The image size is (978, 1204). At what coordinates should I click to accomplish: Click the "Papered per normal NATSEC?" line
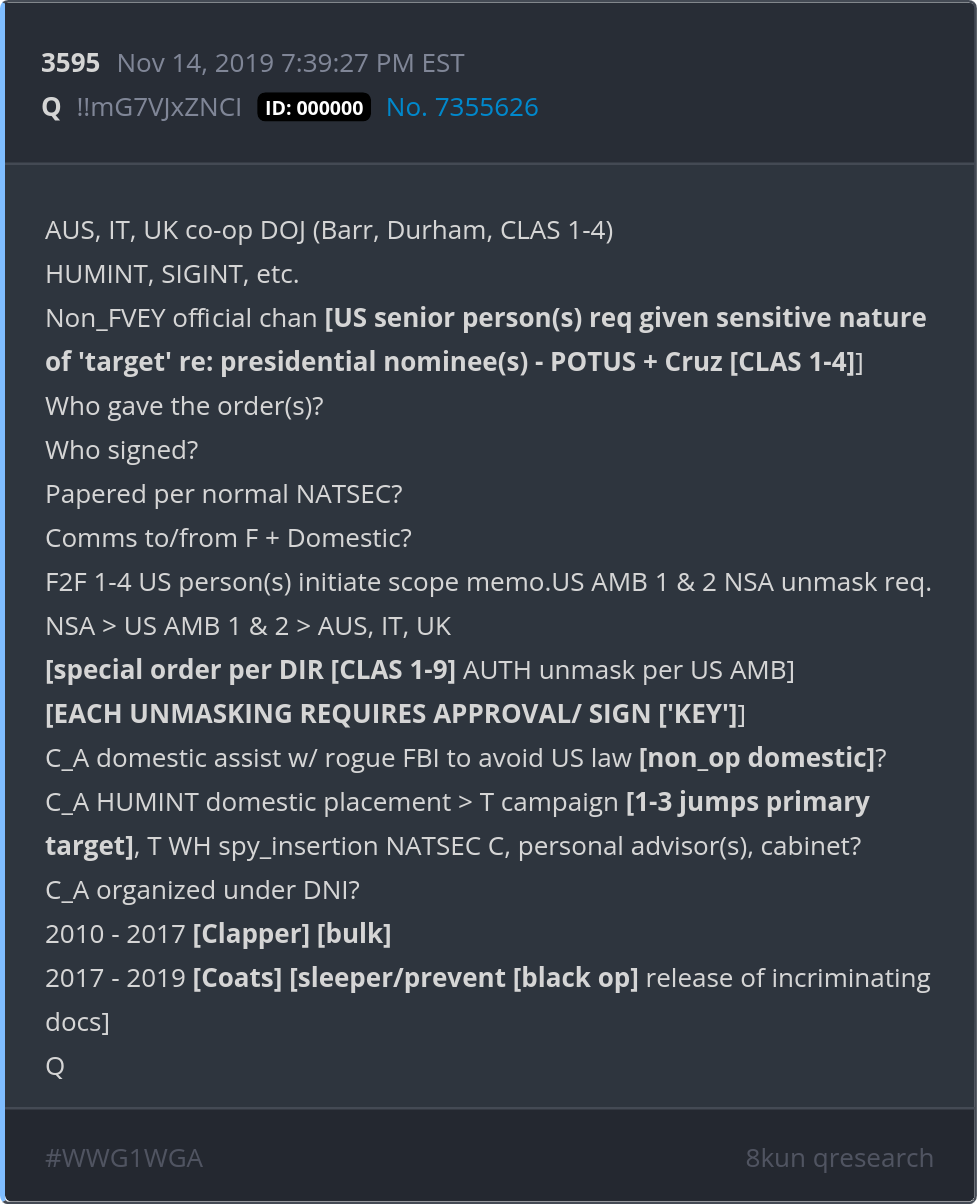tap(224, 494)
